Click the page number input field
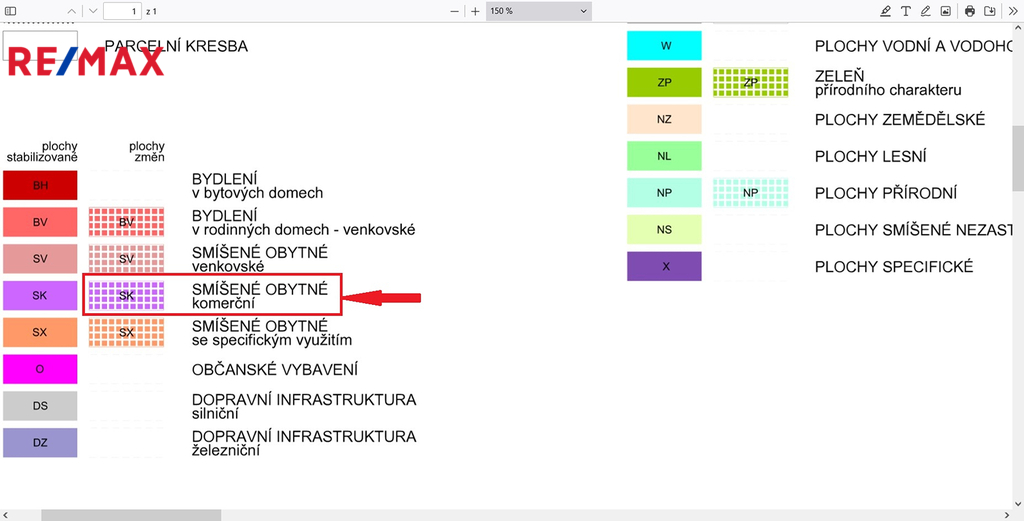The width and height of the screenshot is (1024, 521). (121, 11)
